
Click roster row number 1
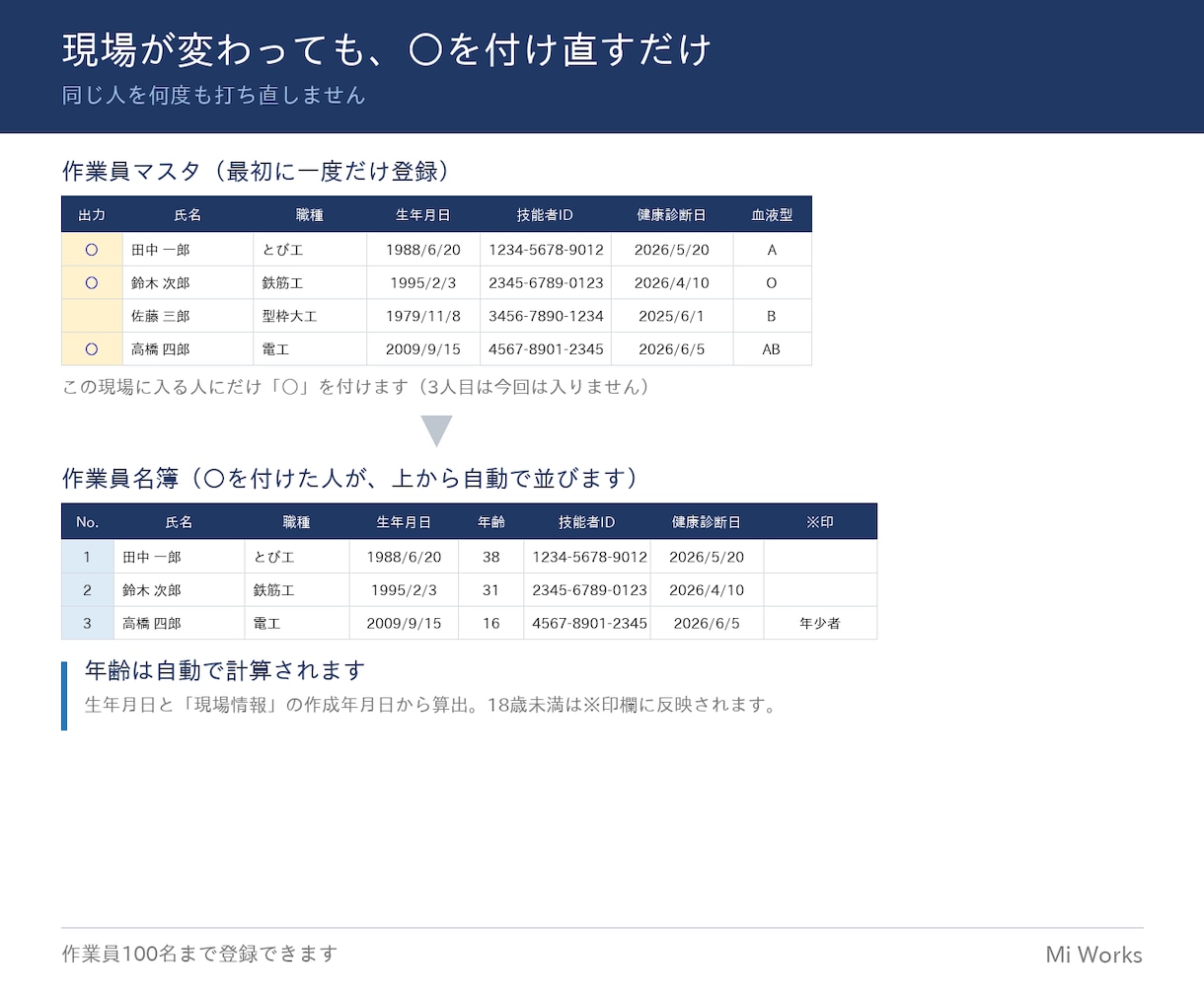tap(88, 557)
